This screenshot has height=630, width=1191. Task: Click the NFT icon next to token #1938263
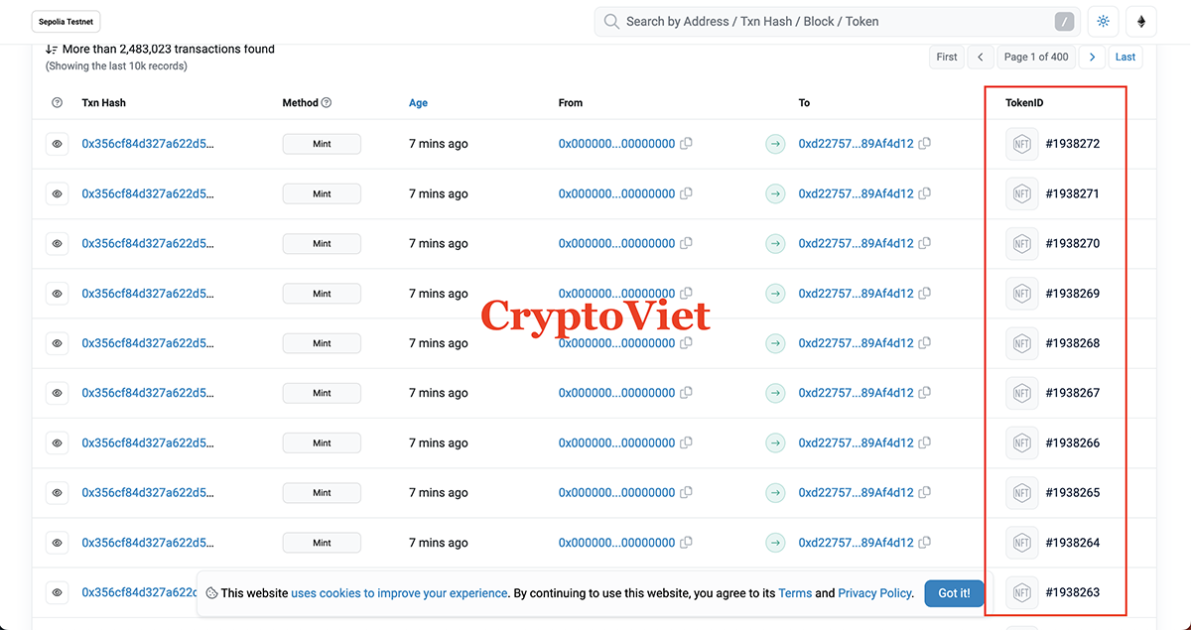pos(1021,592)
